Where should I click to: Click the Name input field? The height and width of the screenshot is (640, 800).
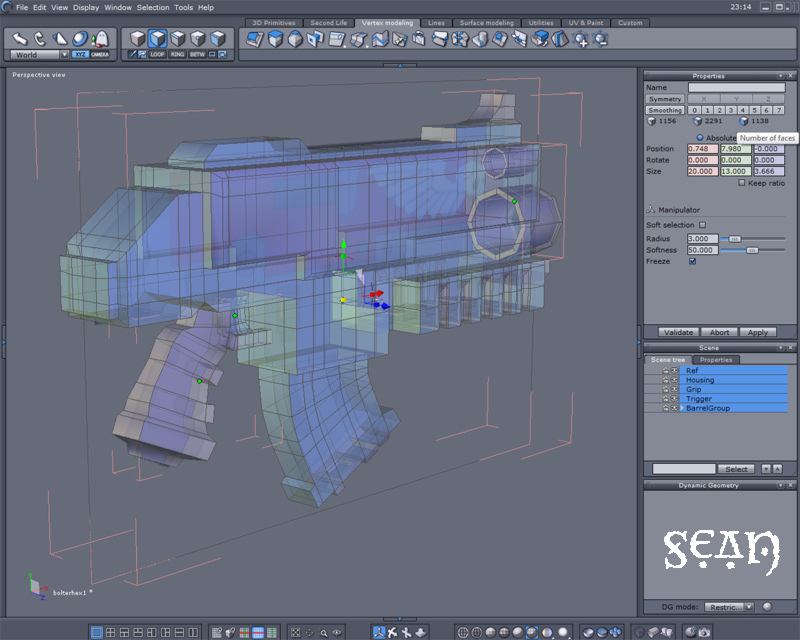coord(736,87)
